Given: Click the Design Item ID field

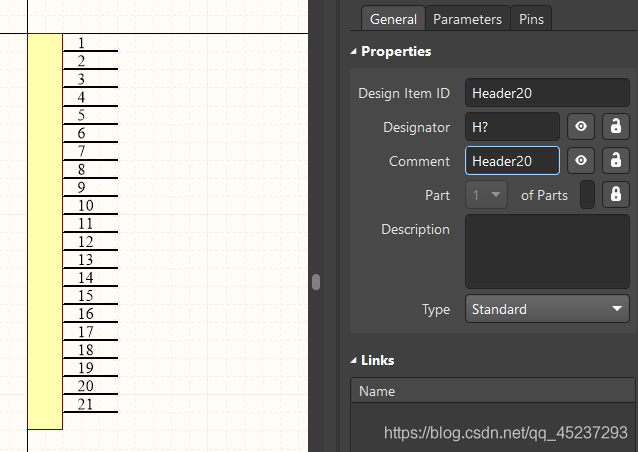Looking at the screenshot, I should coord(547,93).
